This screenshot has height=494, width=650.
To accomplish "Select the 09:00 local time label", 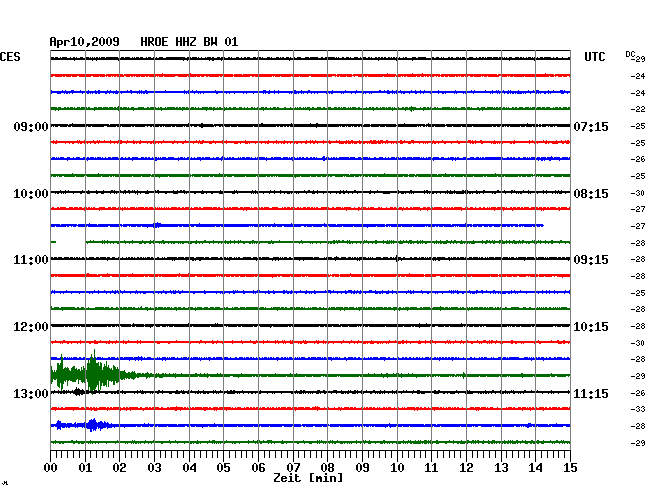I will tap(31, 126).
